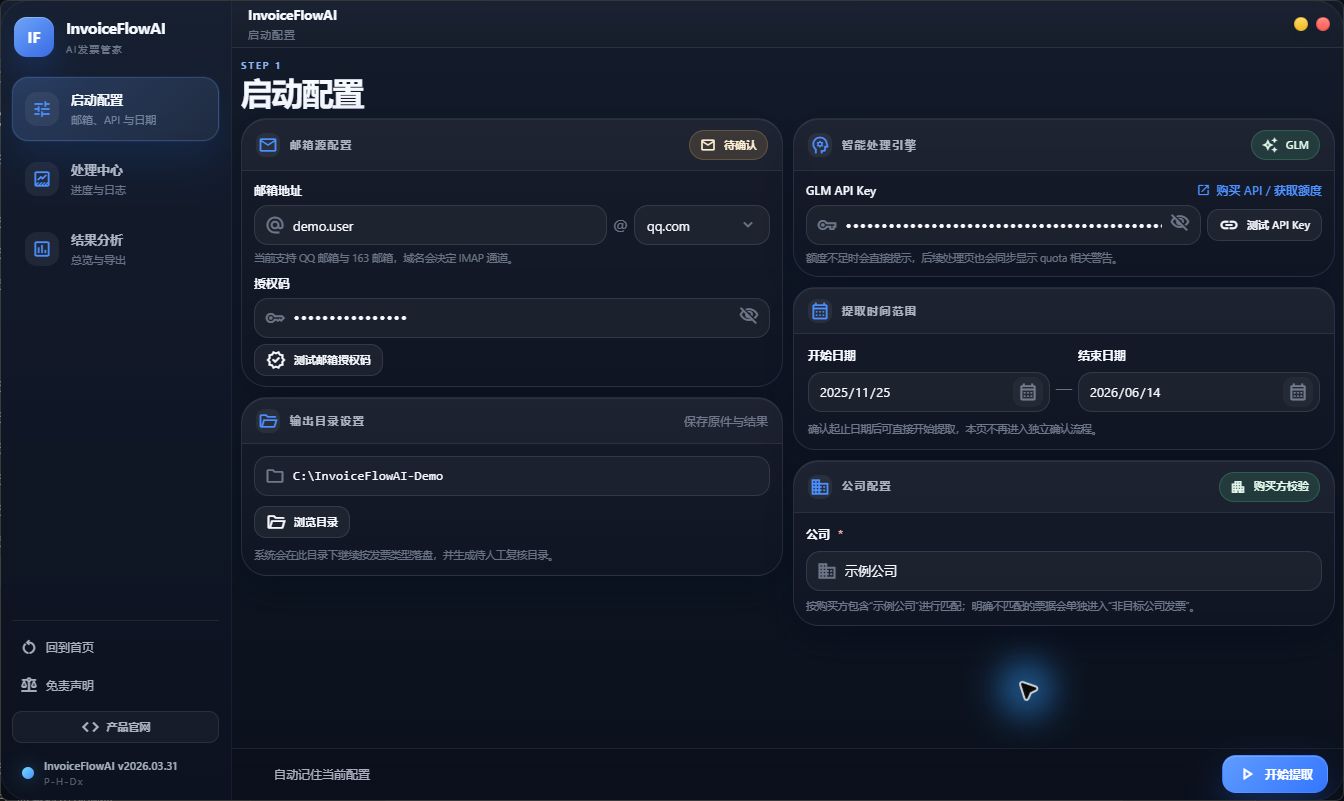
Task: Click the GLM engine badge
Action: click(x=1285, y=145)
